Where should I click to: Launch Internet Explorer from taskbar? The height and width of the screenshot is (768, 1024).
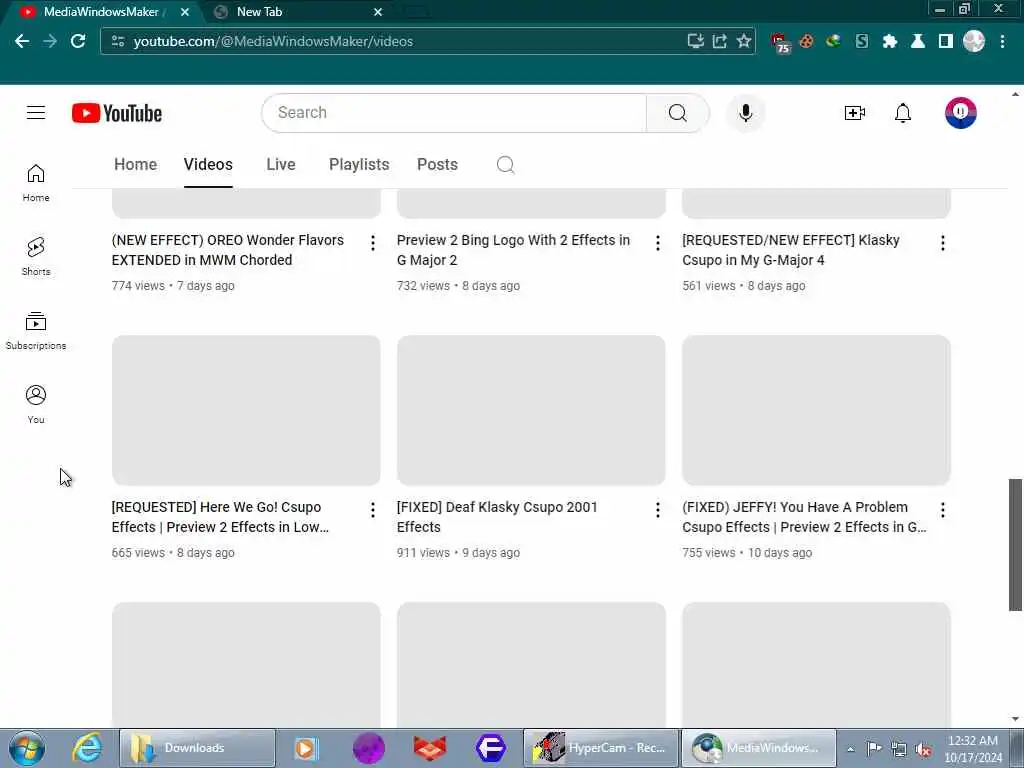pyautogui.click(x=87, y=748)
